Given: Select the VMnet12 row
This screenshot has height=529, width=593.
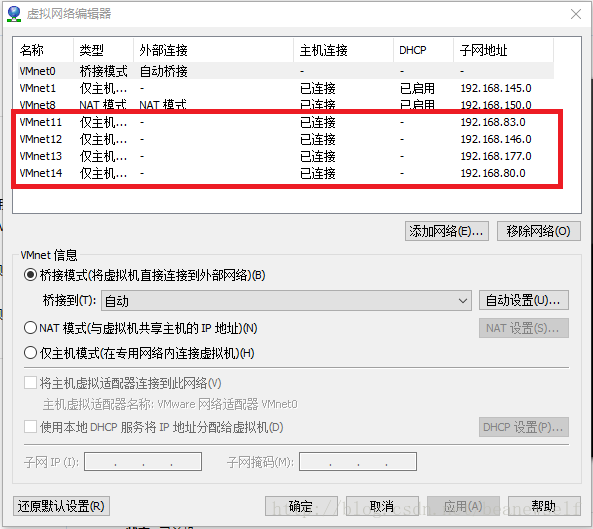Looking at the screenshot, I should coord(286,139).
